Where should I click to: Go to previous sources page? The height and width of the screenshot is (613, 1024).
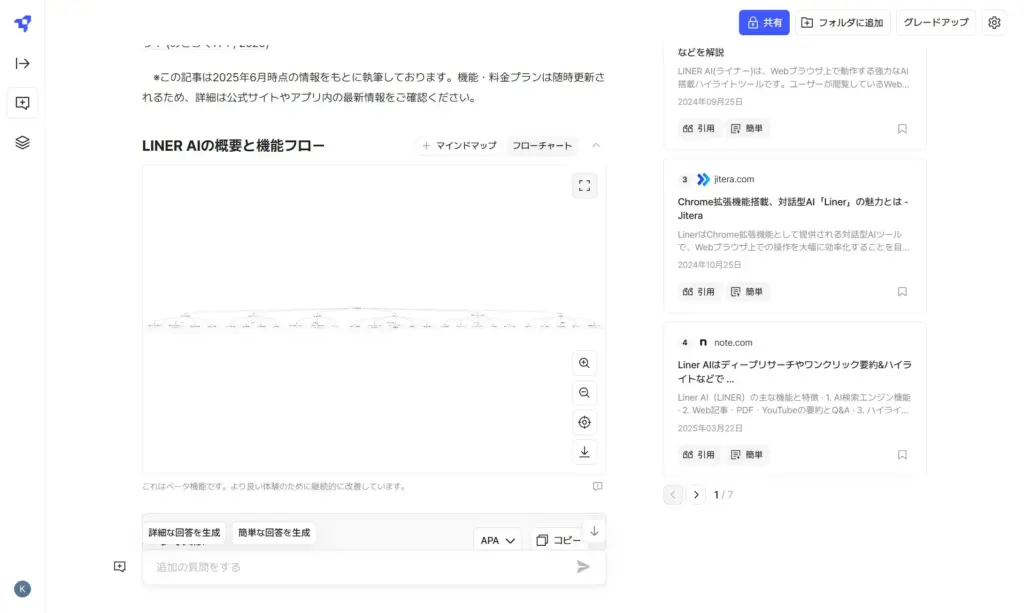tap(673, 495)
